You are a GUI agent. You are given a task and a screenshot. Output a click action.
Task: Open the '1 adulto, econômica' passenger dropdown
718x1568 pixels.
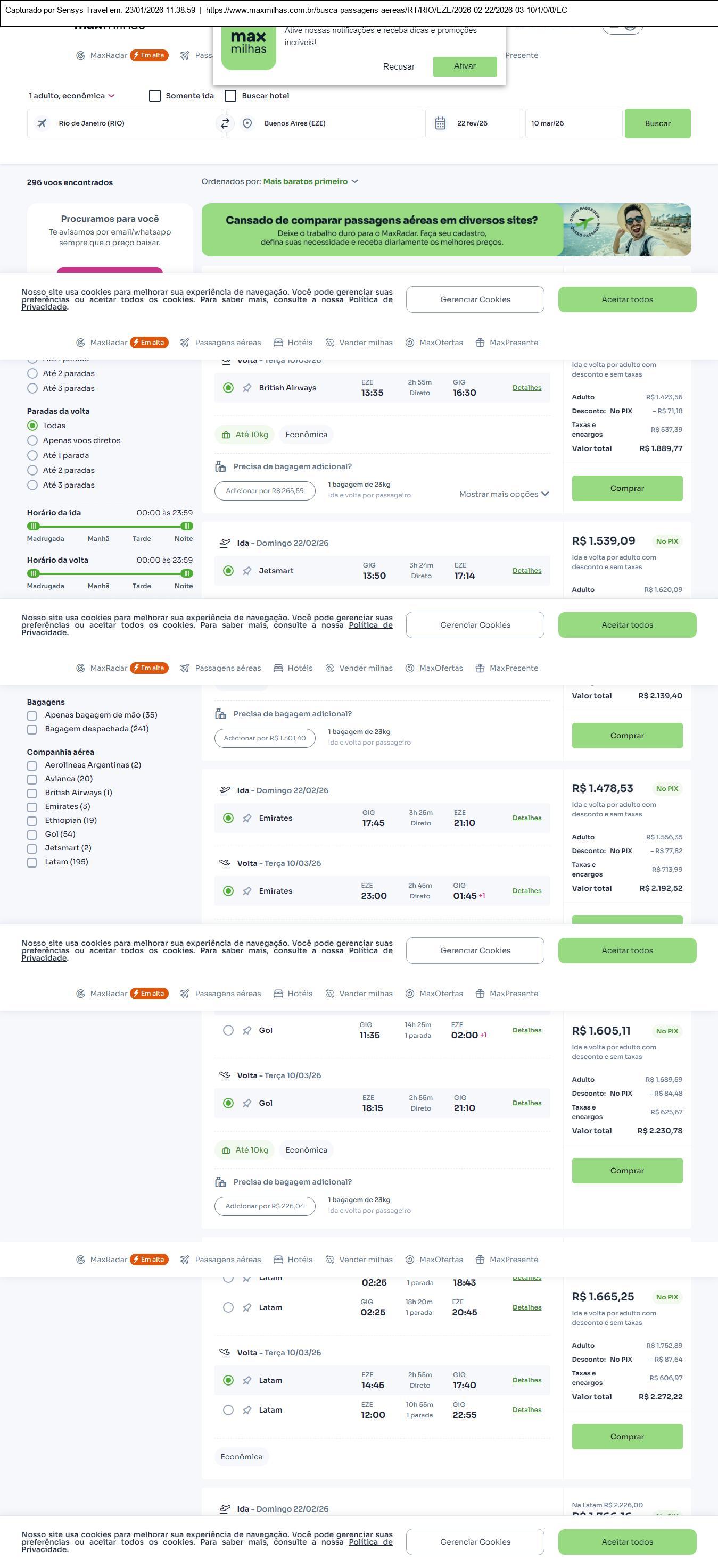coord(72,96)
